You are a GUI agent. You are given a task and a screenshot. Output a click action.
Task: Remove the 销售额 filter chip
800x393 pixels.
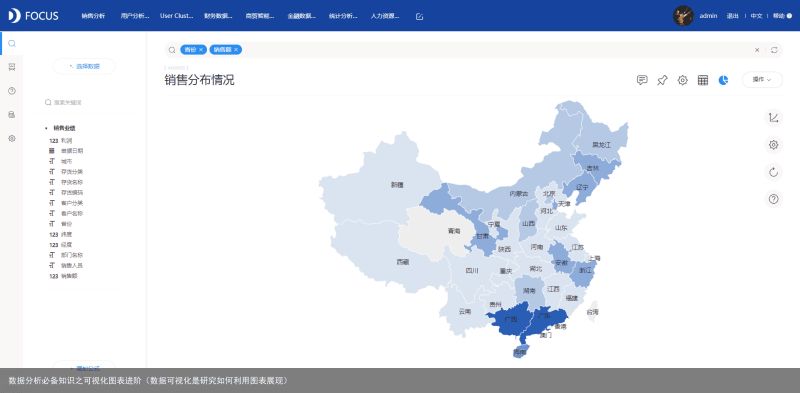click(236, 50)
